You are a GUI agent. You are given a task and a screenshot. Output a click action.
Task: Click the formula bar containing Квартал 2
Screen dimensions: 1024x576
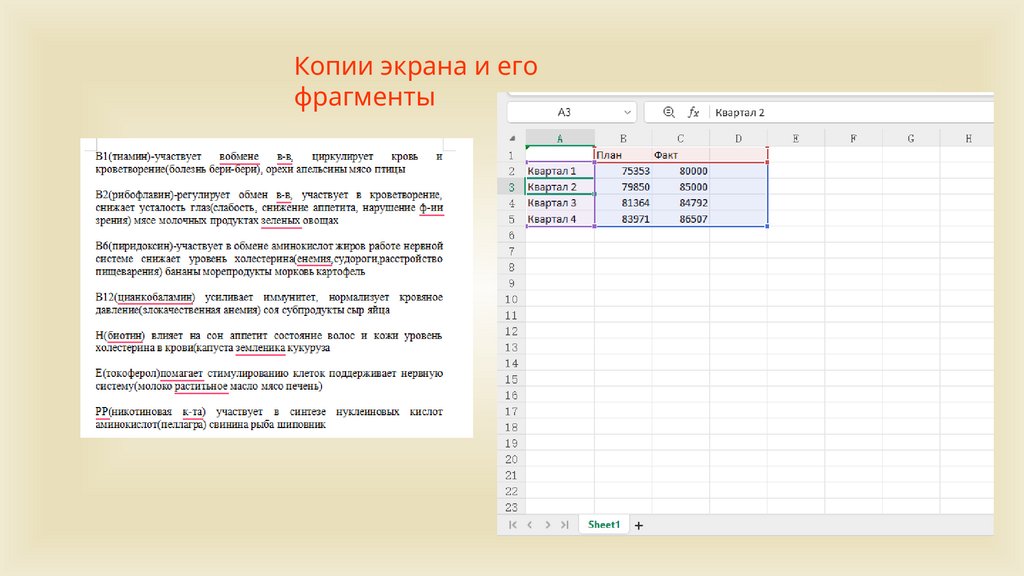(850, 113)
